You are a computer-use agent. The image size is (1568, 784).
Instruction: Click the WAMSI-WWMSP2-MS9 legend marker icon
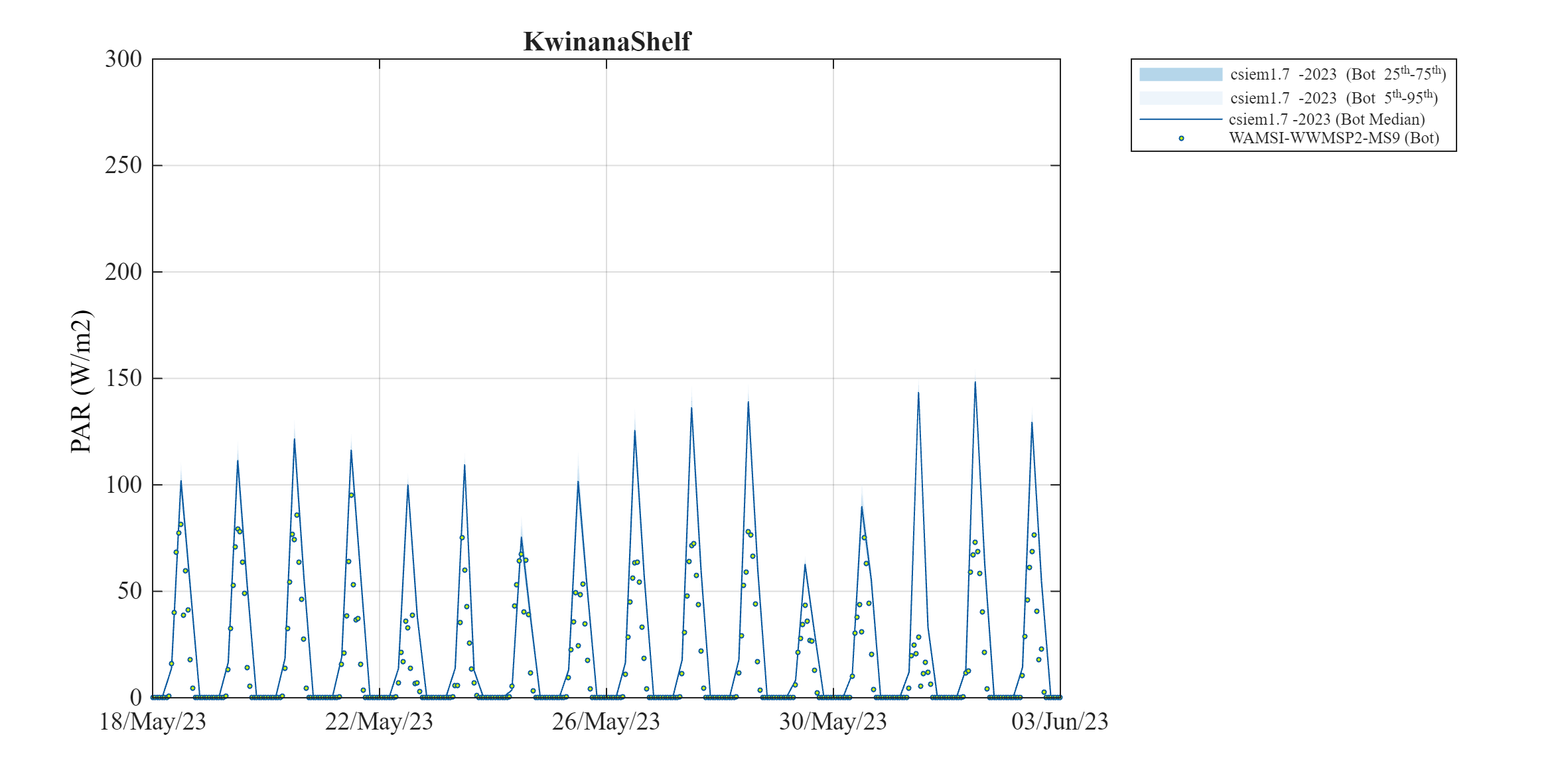pos(1180,139)
